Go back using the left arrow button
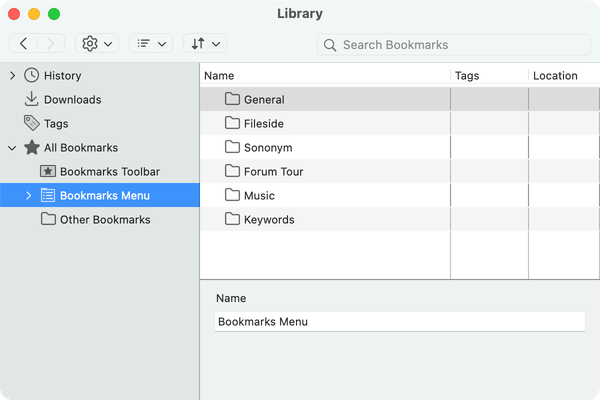Screen dimensions: 600x400 click(23, 44)
